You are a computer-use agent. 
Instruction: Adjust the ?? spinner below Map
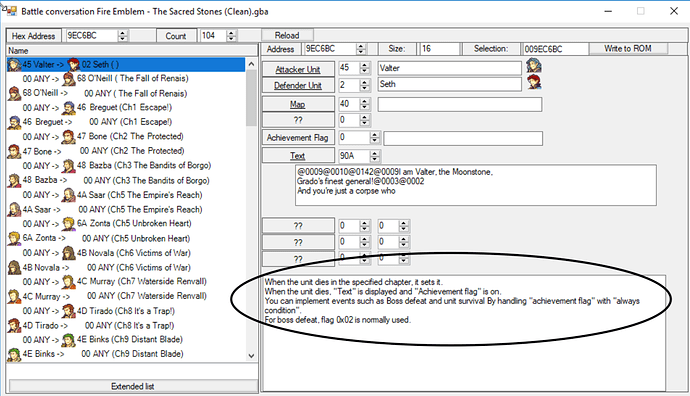[x=364, y=120]
